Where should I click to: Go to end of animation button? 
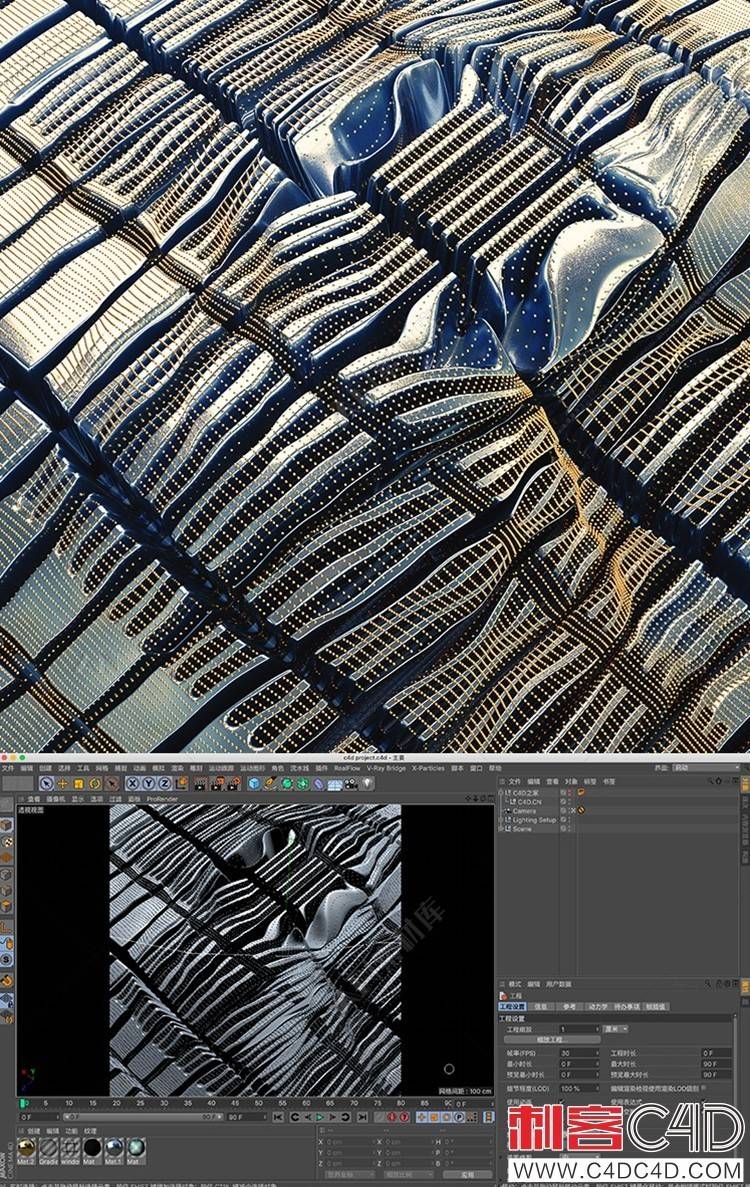(x=362, y=1117)
